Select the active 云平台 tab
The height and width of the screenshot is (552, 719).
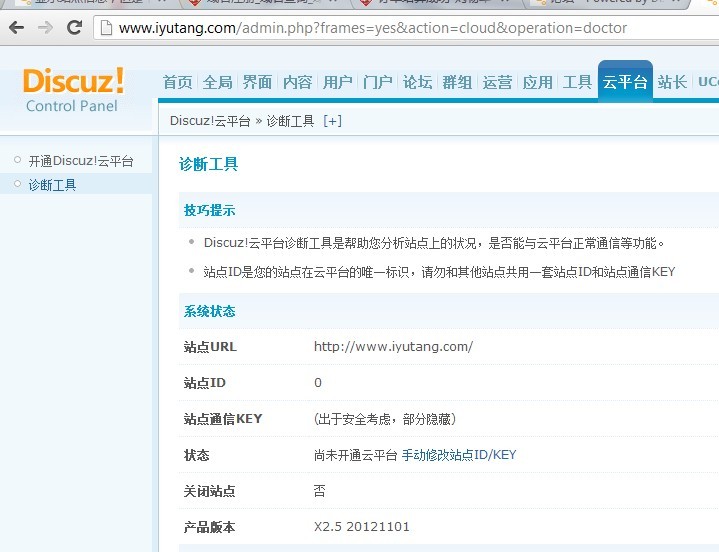625,81
